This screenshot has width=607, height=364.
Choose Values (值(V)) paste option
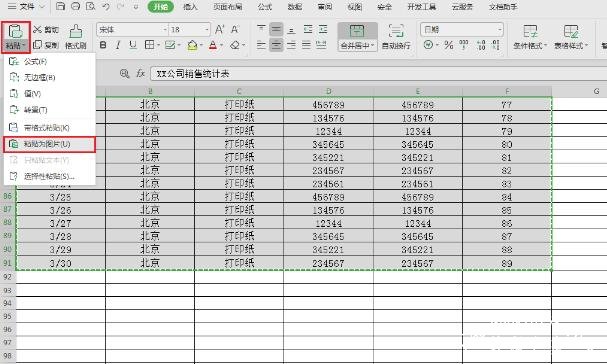coord(49,94)
